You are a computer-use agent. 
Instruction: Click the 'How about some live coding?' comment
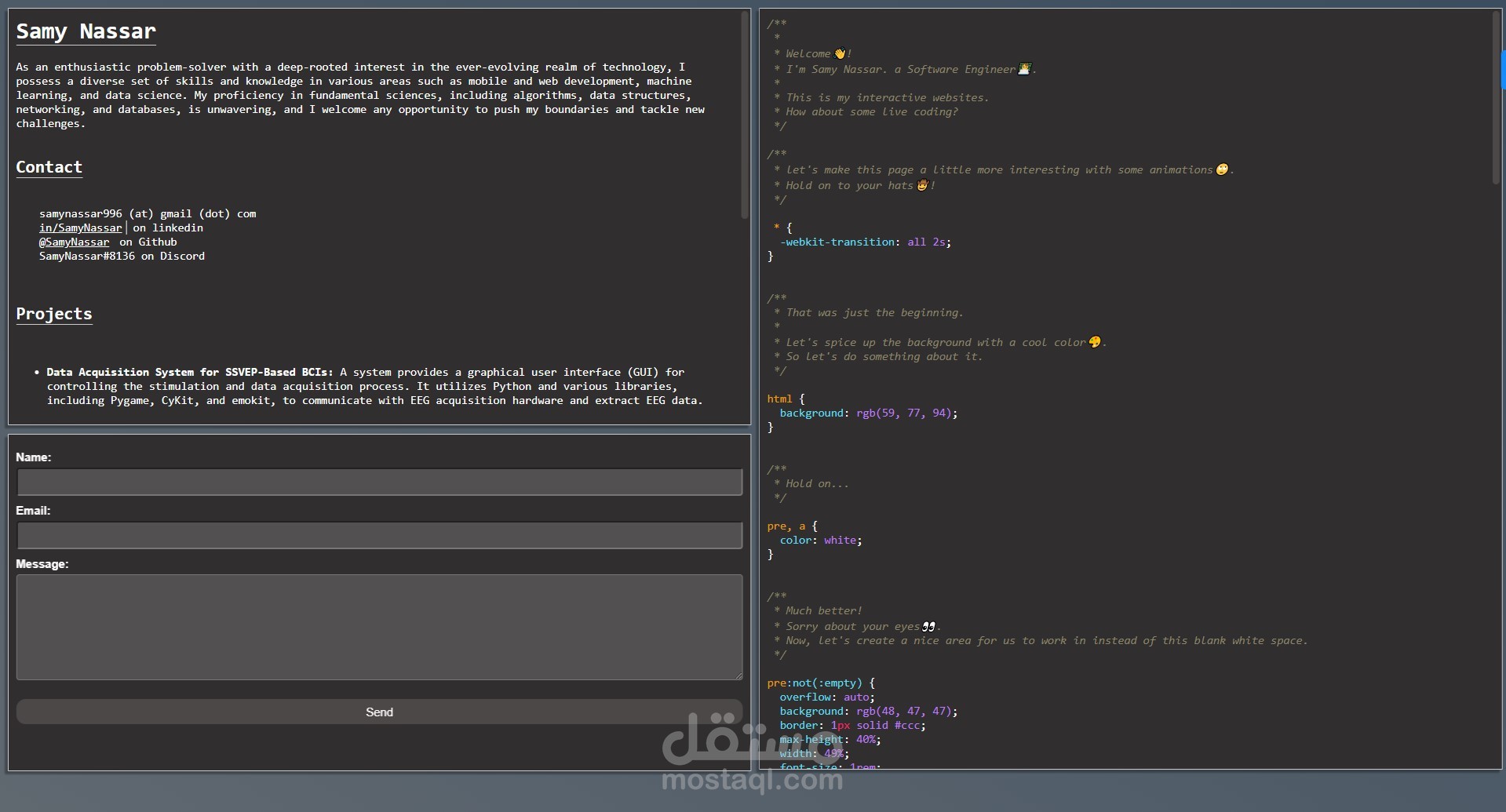(872, 112)
